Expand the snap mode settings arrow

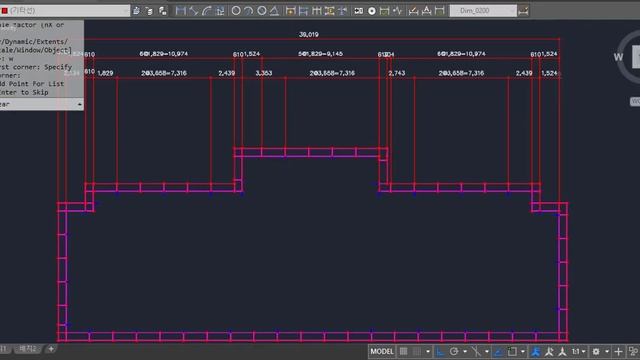pyautogui.click(x=428, y=351)
